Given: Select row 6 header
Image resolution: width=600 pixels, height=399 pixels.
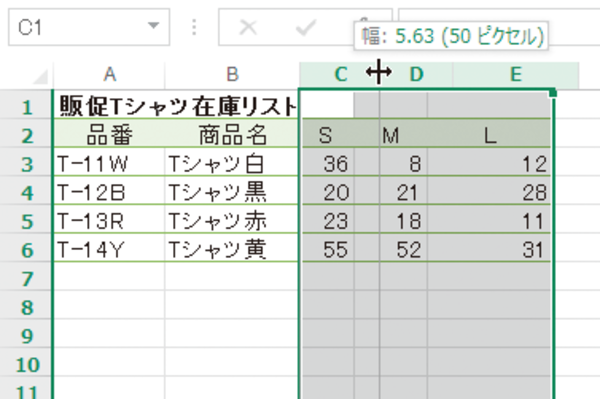Looking at the screenshot, I should 26,250.
